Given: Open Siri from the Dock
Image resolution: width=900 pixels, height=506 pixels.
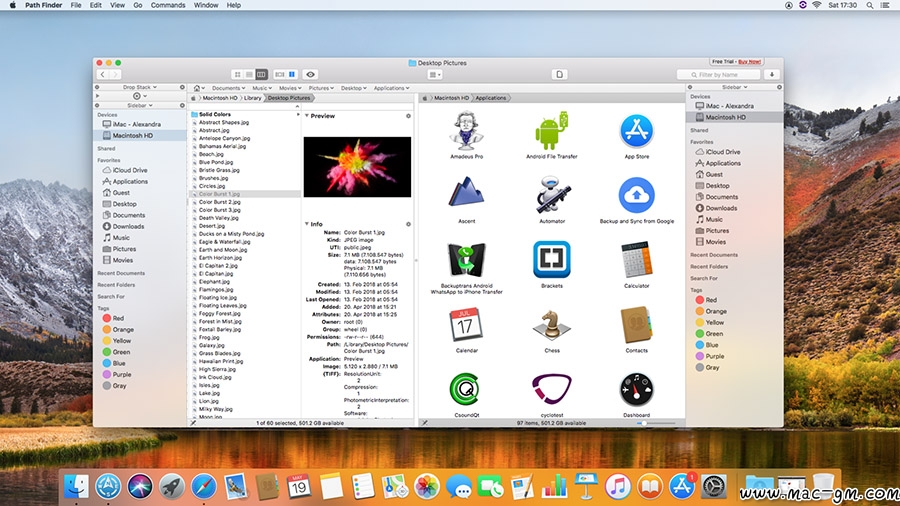Looking at the screenshot, I should pos(139,487).
